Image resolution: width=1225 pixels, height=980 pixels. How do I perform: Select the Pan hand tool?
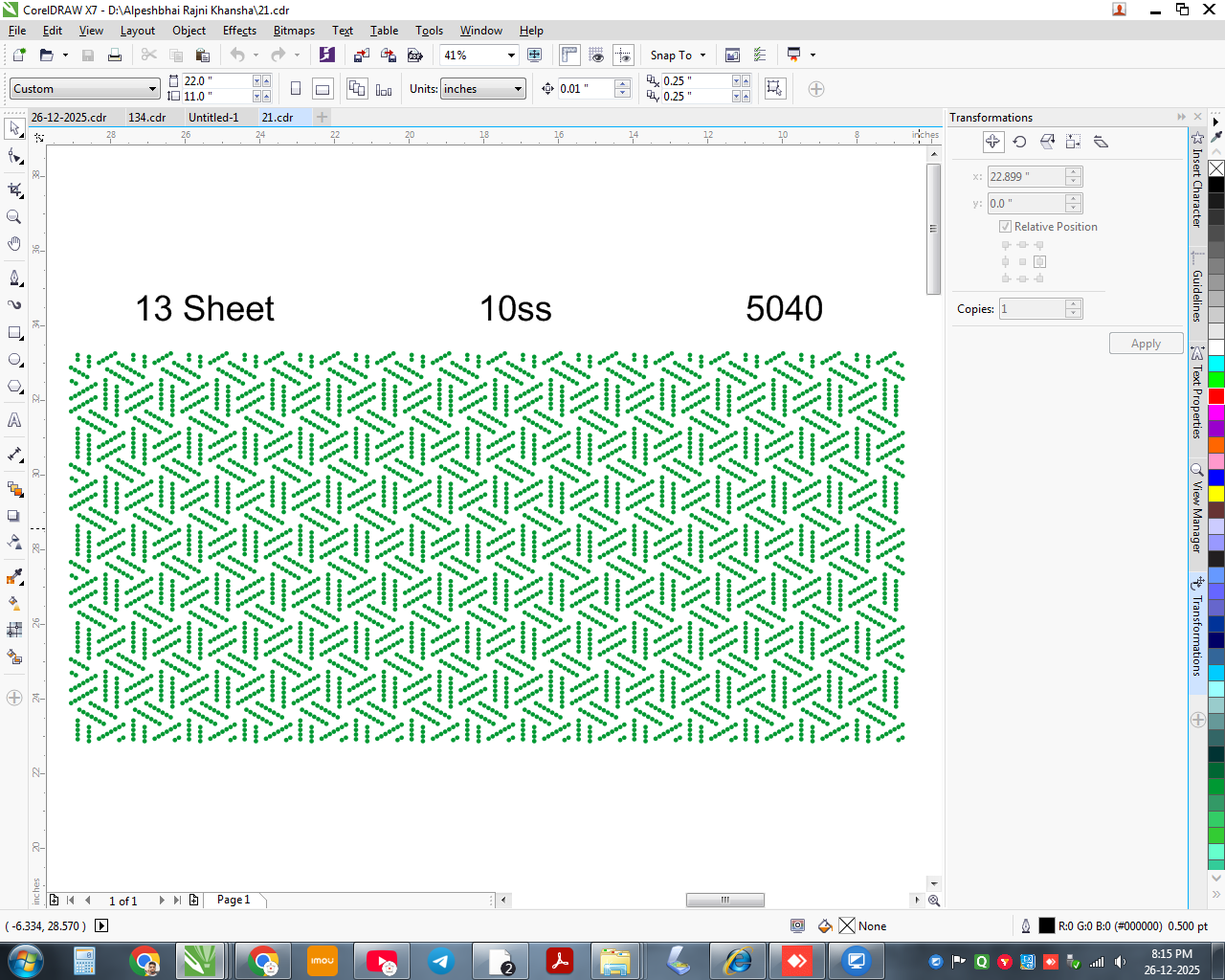[x=14, y=244]
